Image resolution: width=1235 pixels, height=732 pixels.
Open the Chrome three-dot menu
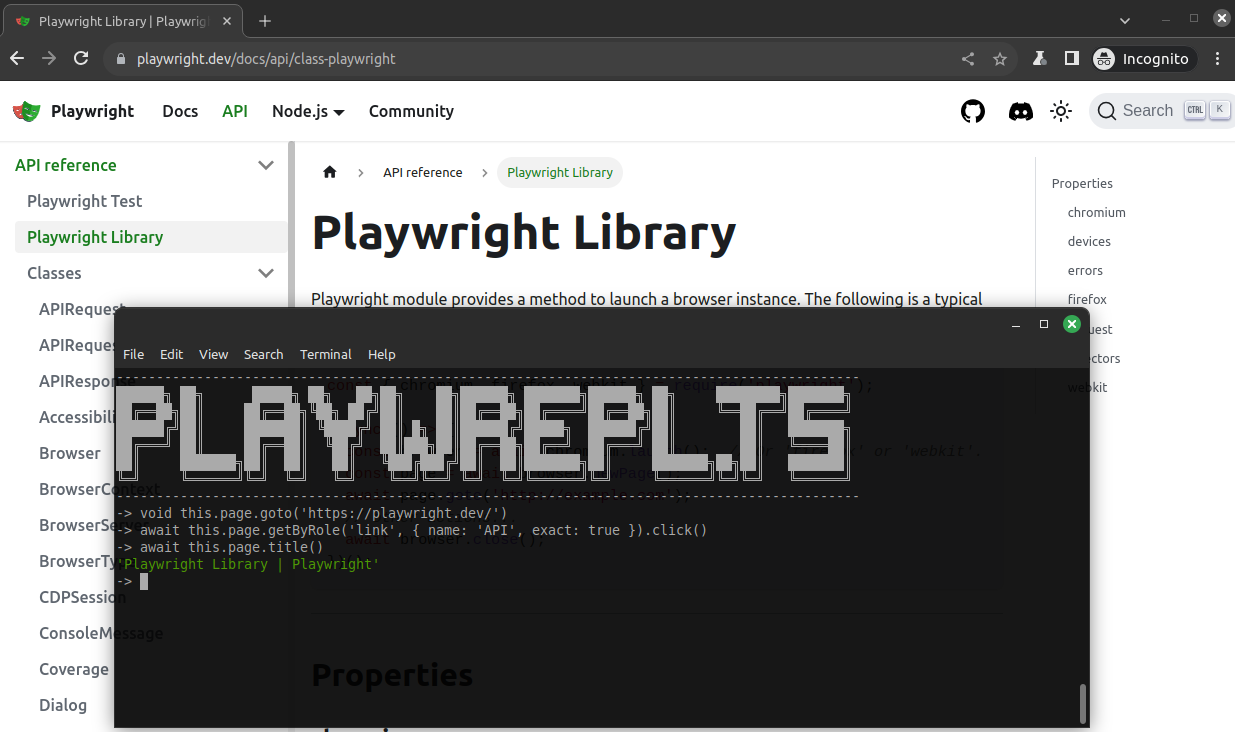1217,59
